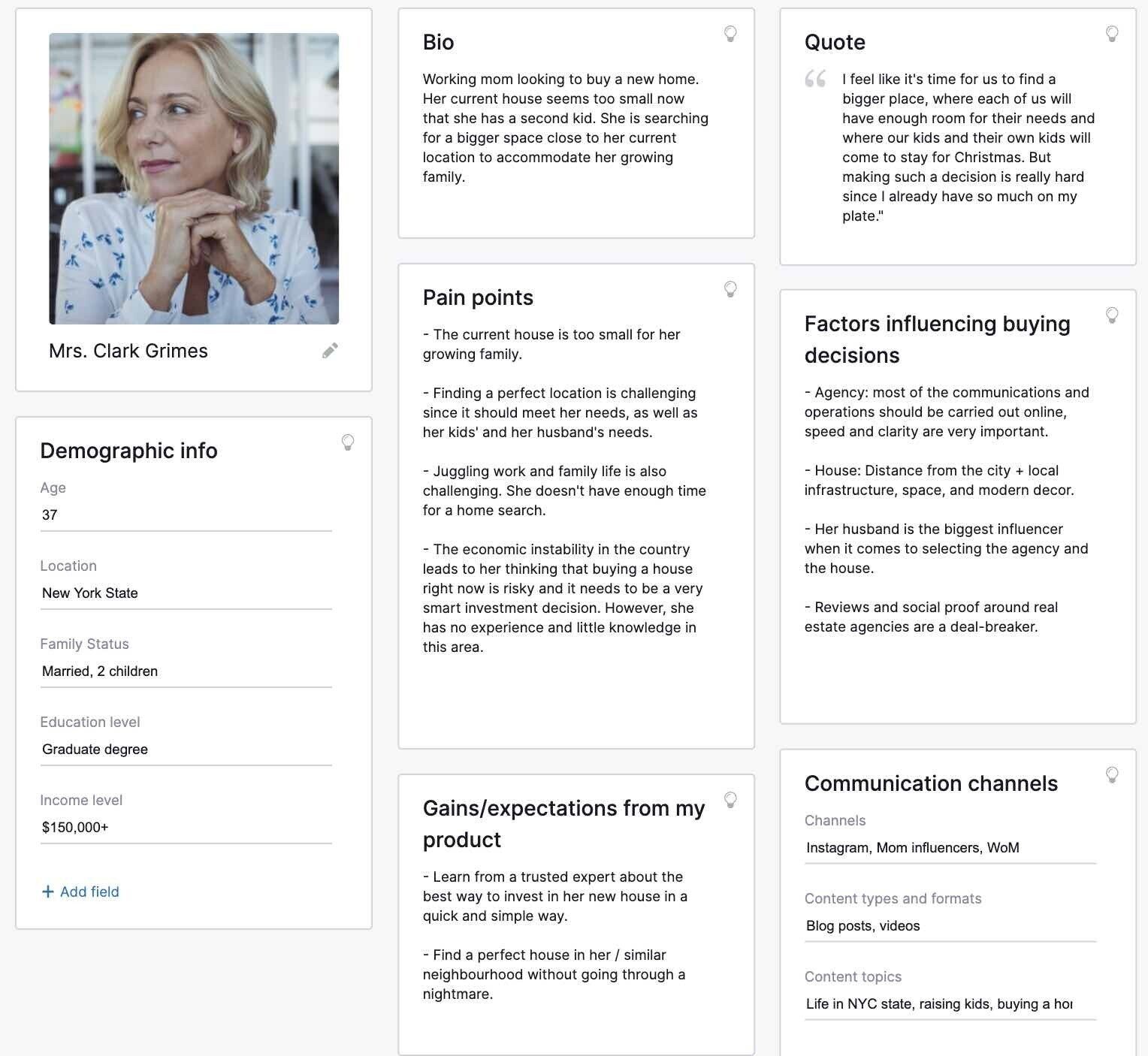This screenshot has height=1056, width=1148.
Task: Click the lightbulb icon on the Bio card
Action: coord(730,33)
